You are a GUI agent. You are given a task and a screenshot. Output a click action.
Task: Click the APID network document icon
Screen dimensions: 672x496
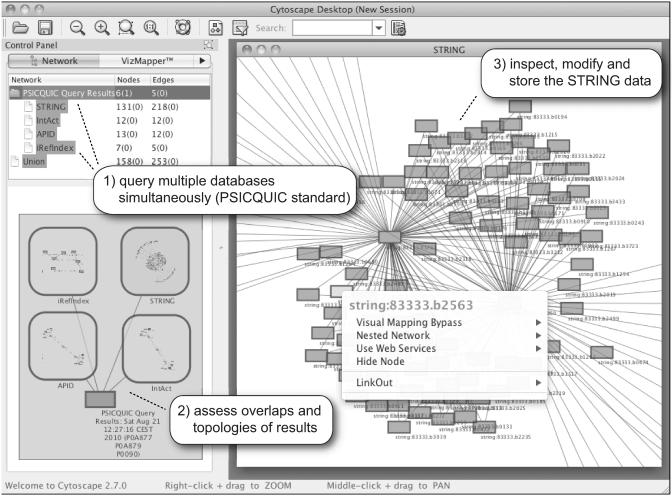pyautogui.click(x=28, y=134)
